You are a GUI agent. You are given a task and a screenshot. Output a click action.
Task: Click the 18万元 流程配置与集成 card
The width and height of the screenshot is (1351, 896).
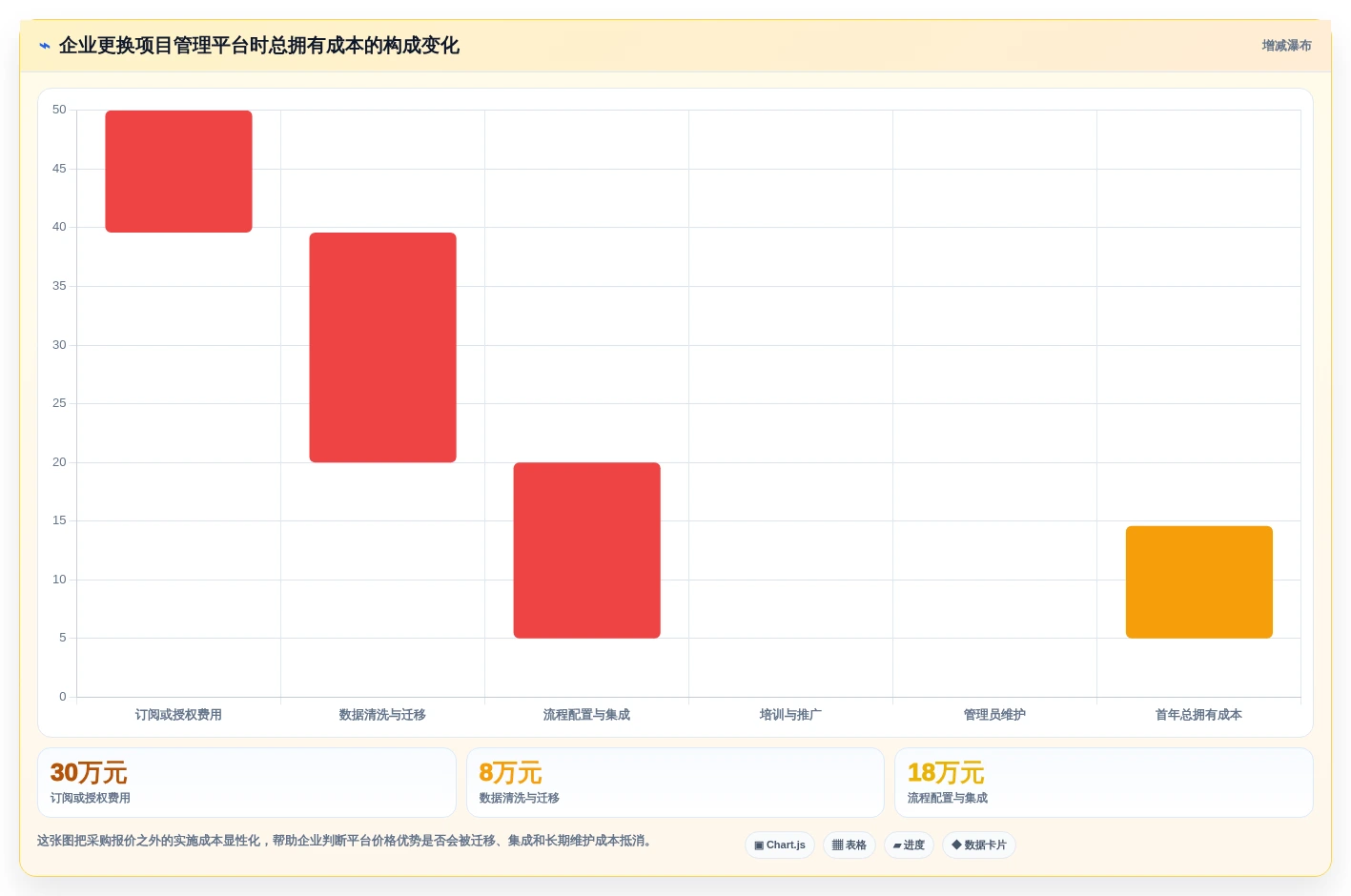pos(1103,783)
